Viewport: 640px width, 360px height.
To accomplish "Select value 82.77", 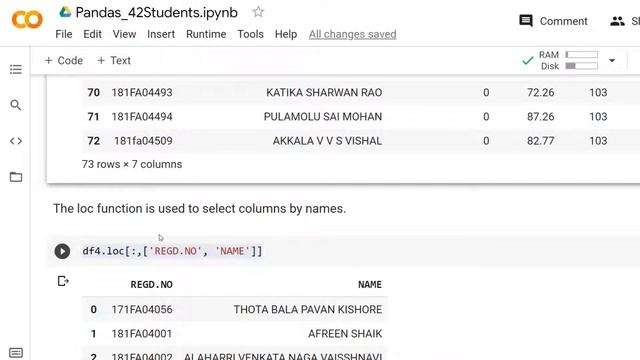I will tap(540, 141).
